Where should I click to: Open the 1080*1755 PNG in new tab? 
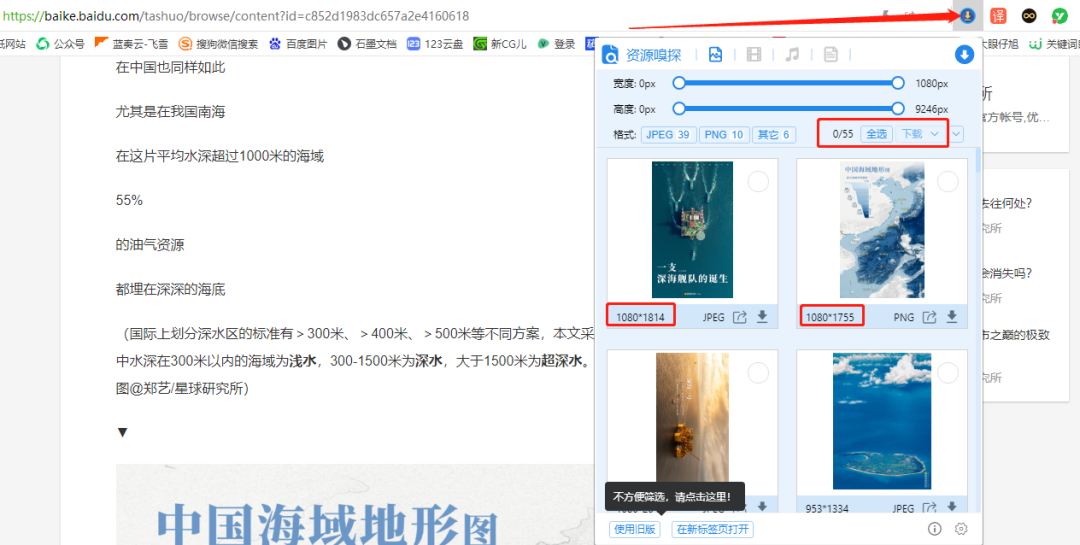click(929, 317)
